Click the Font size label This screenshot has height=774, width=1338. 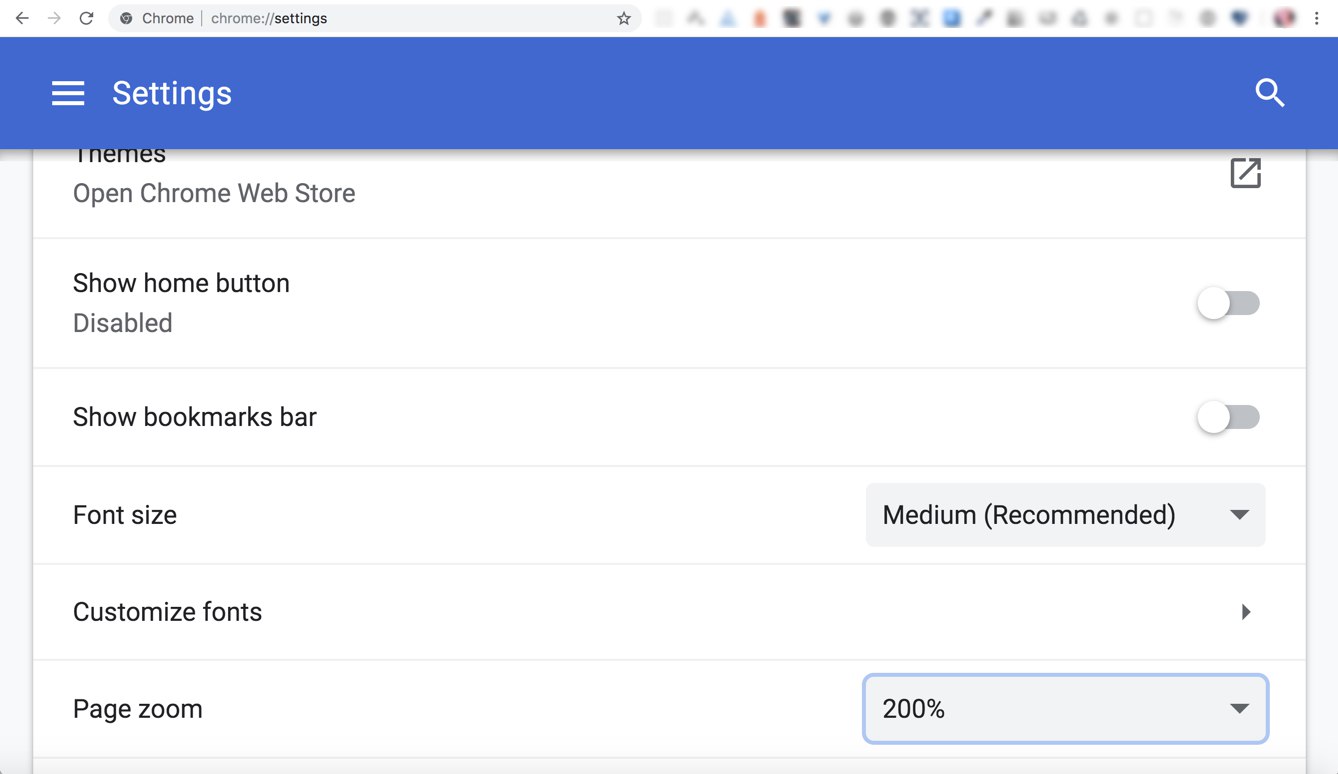click(x=125, y=515)
